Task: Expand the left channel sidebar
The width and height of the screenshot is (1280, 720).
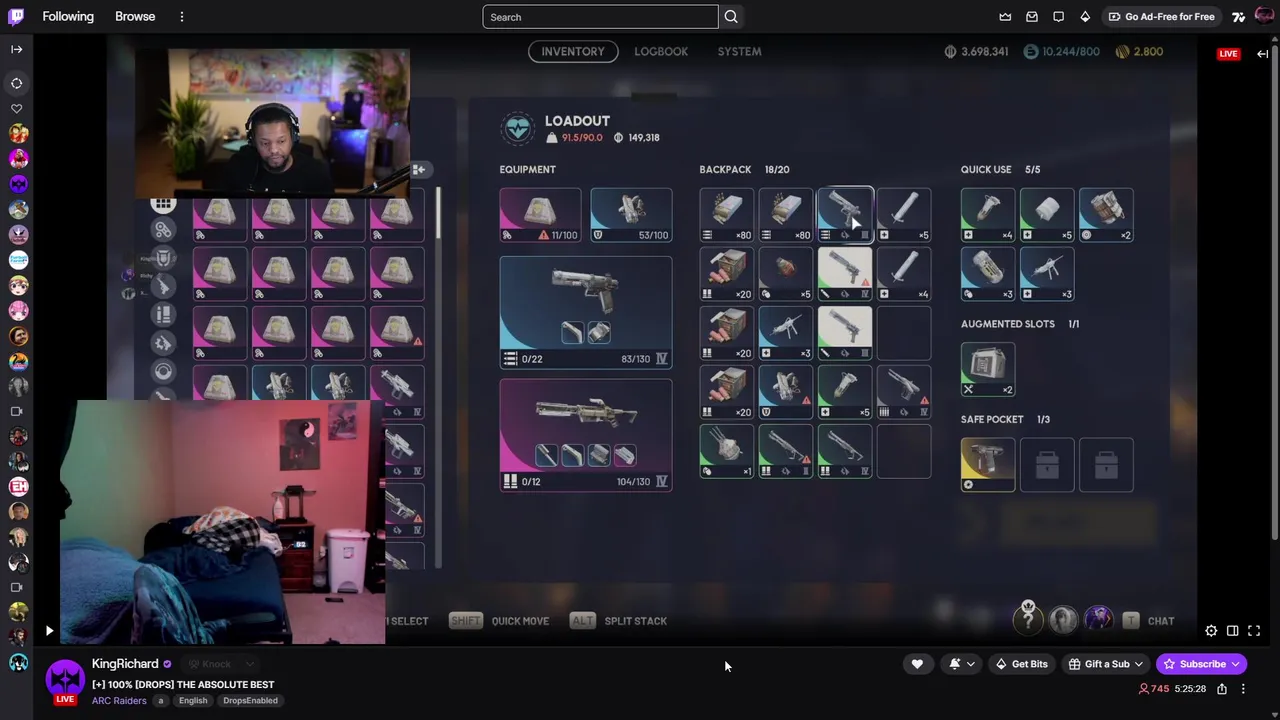Action: 17,49
